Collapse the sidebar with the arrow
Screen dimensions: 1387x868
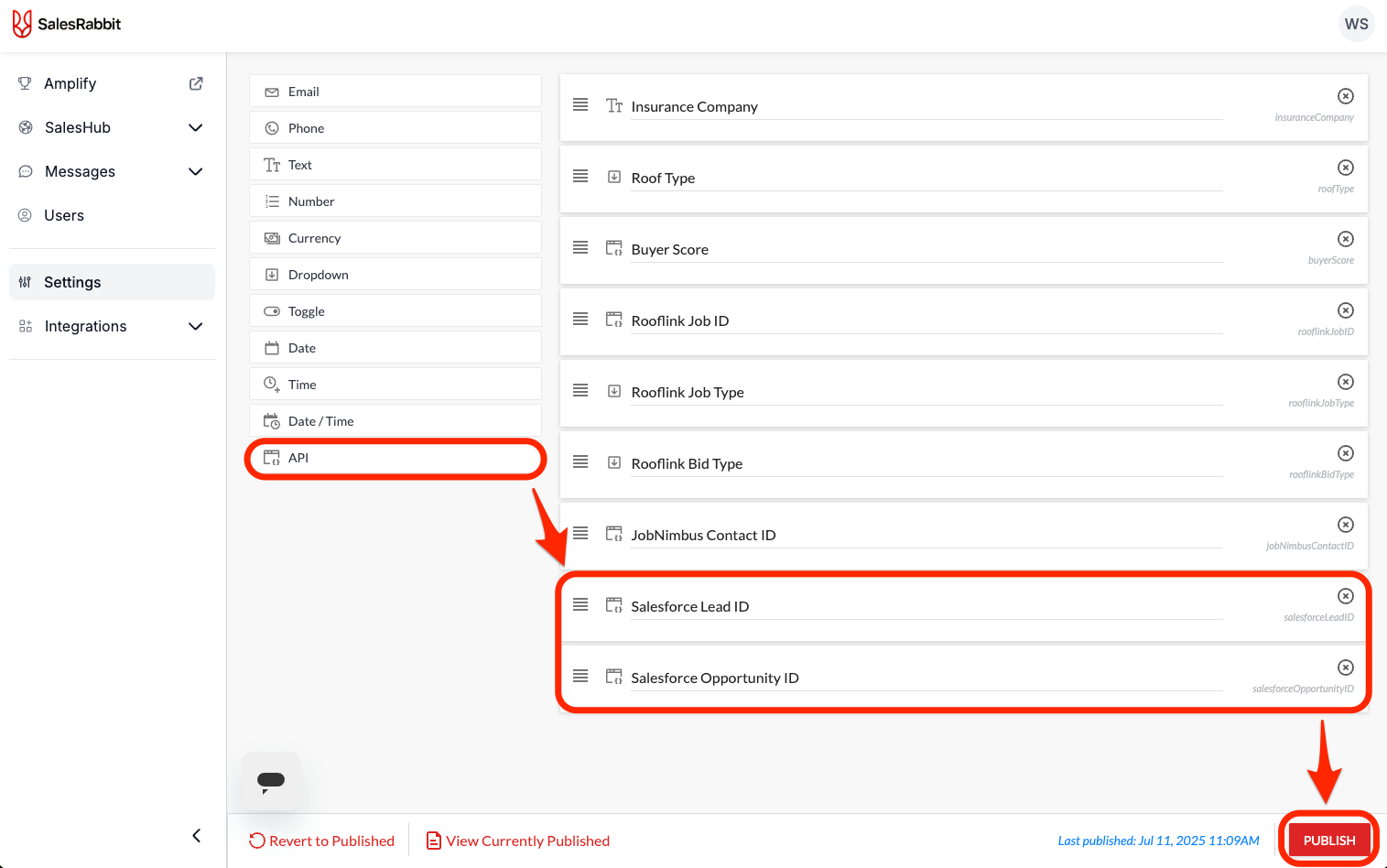(197, 835)
